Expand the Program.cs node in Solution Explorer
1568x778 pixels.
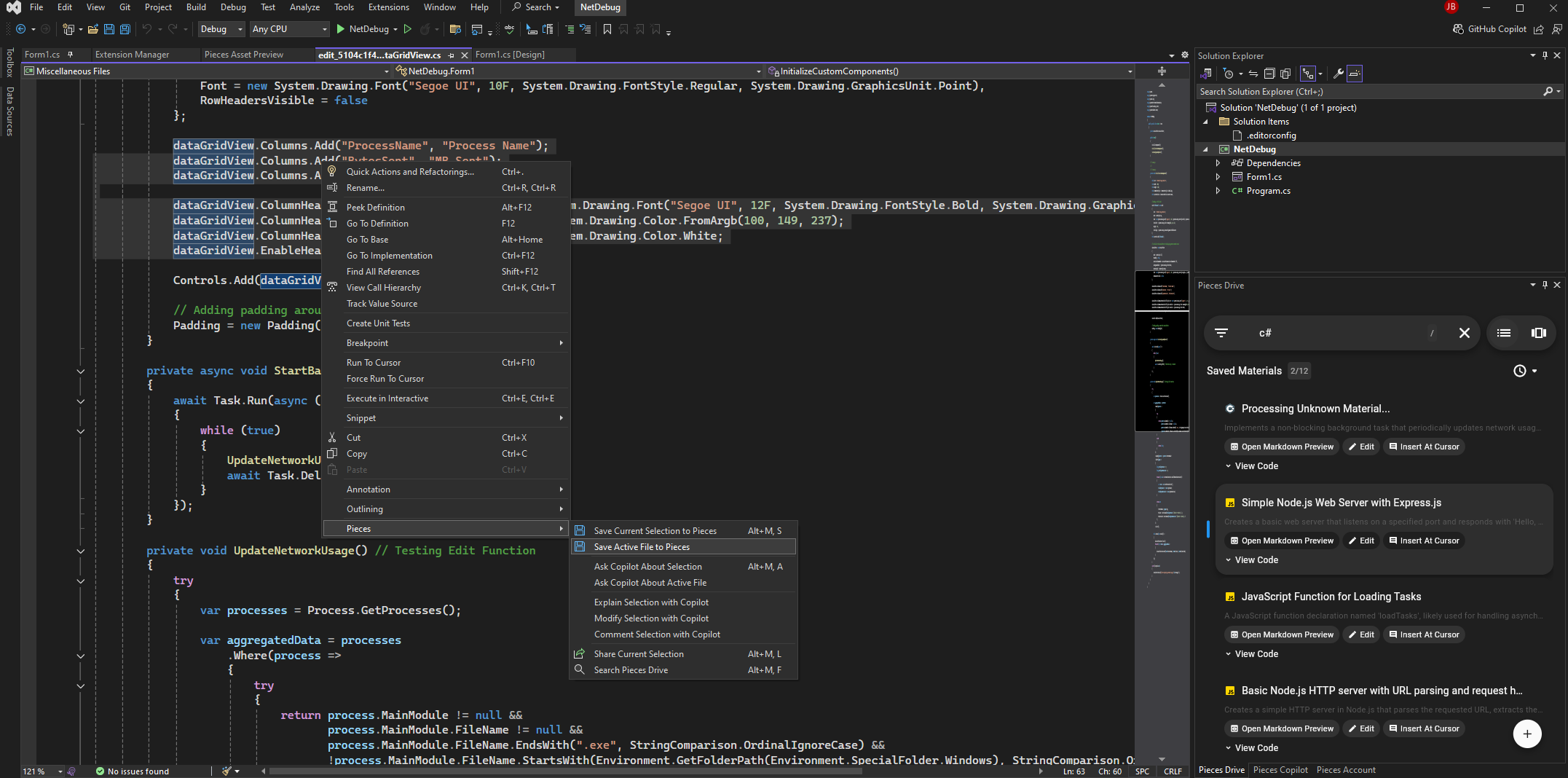(1218, 191)
